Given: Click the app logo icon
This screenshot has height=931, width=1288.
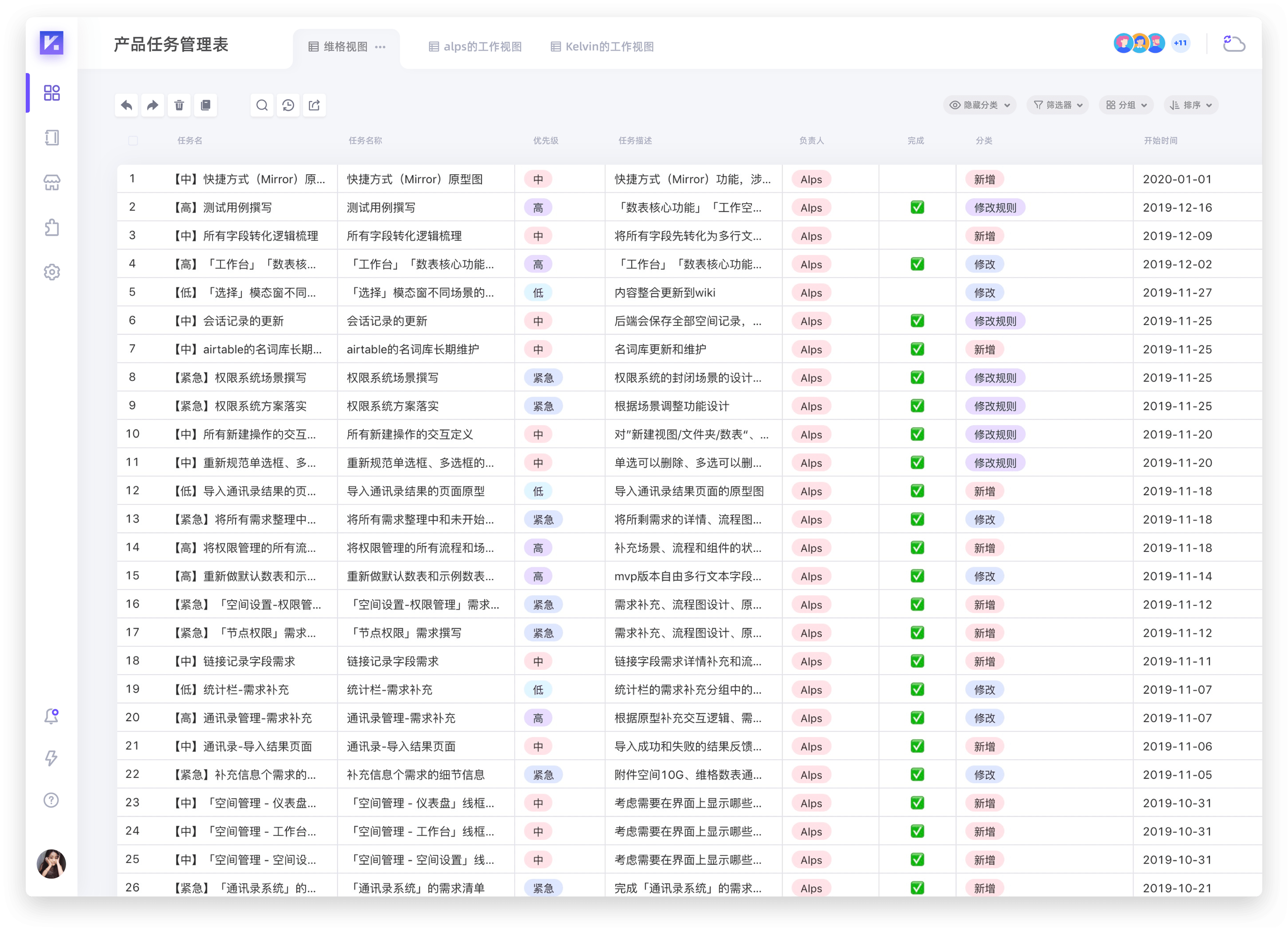Looking at the screenshot, I should pyautogui.click(x=51, y=43).
